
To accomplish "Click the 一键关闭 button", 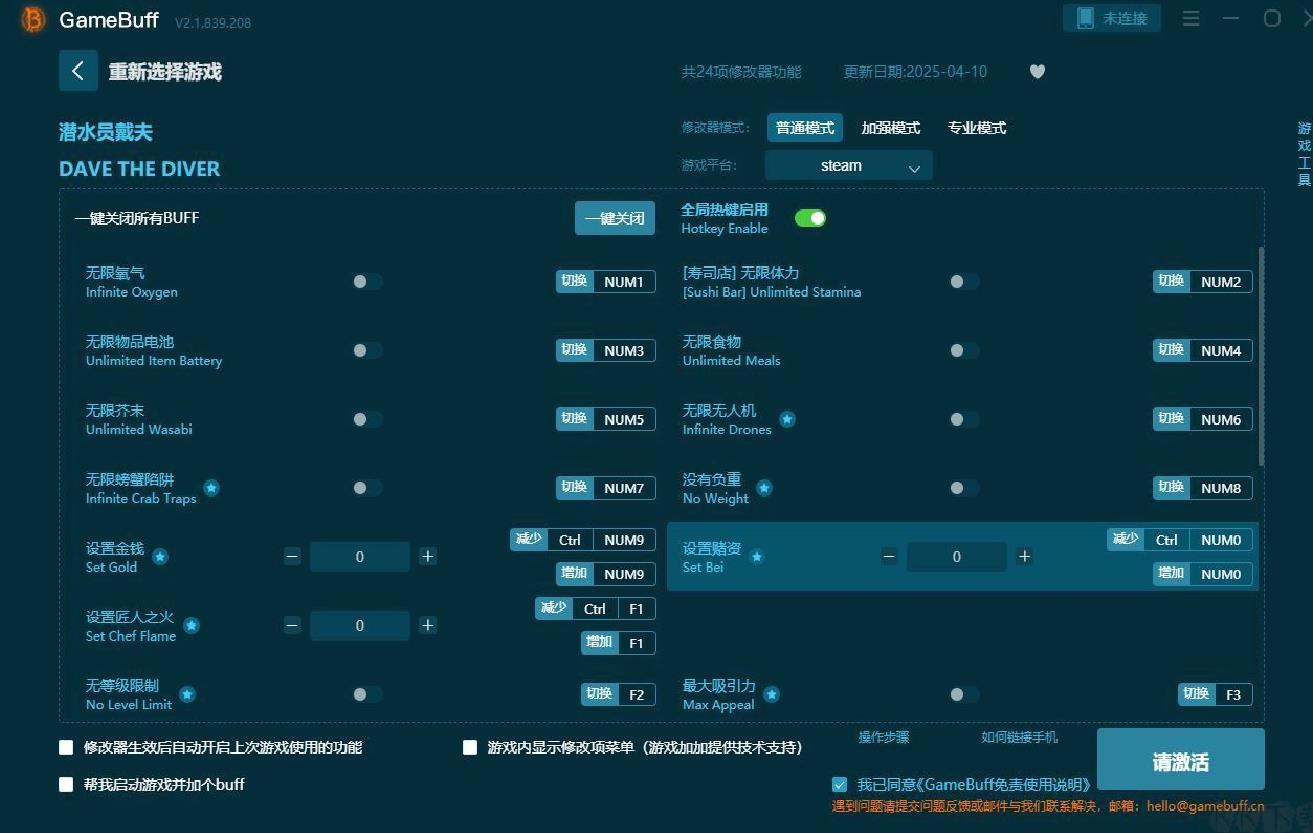I will (x=615, y=218).
